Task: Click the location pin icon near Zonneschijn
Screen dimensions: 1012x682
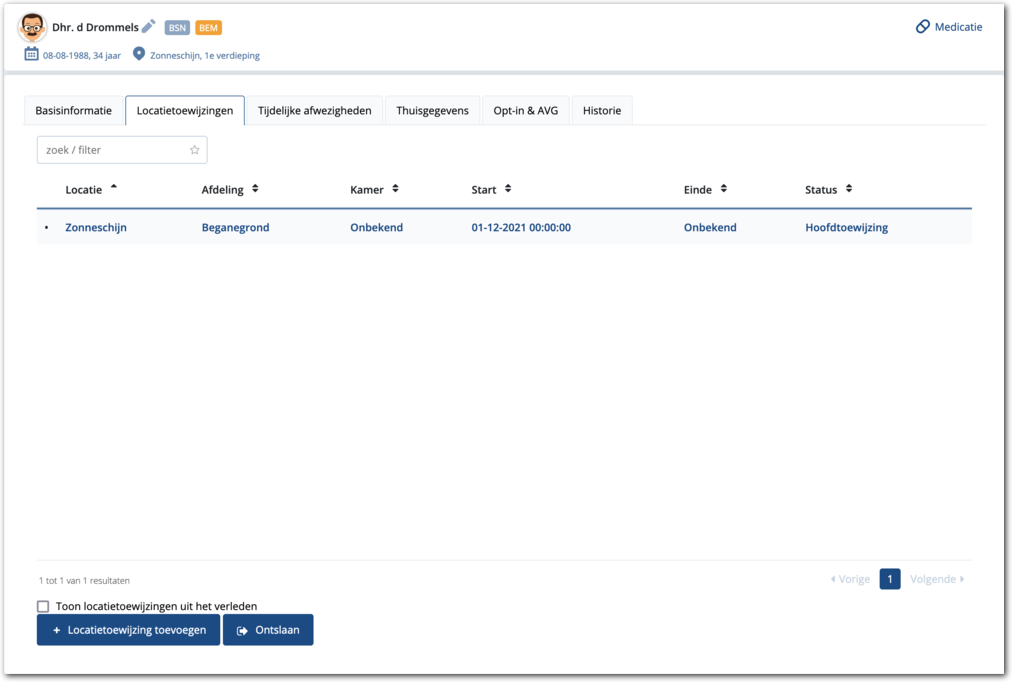Action: pos(139,54)
